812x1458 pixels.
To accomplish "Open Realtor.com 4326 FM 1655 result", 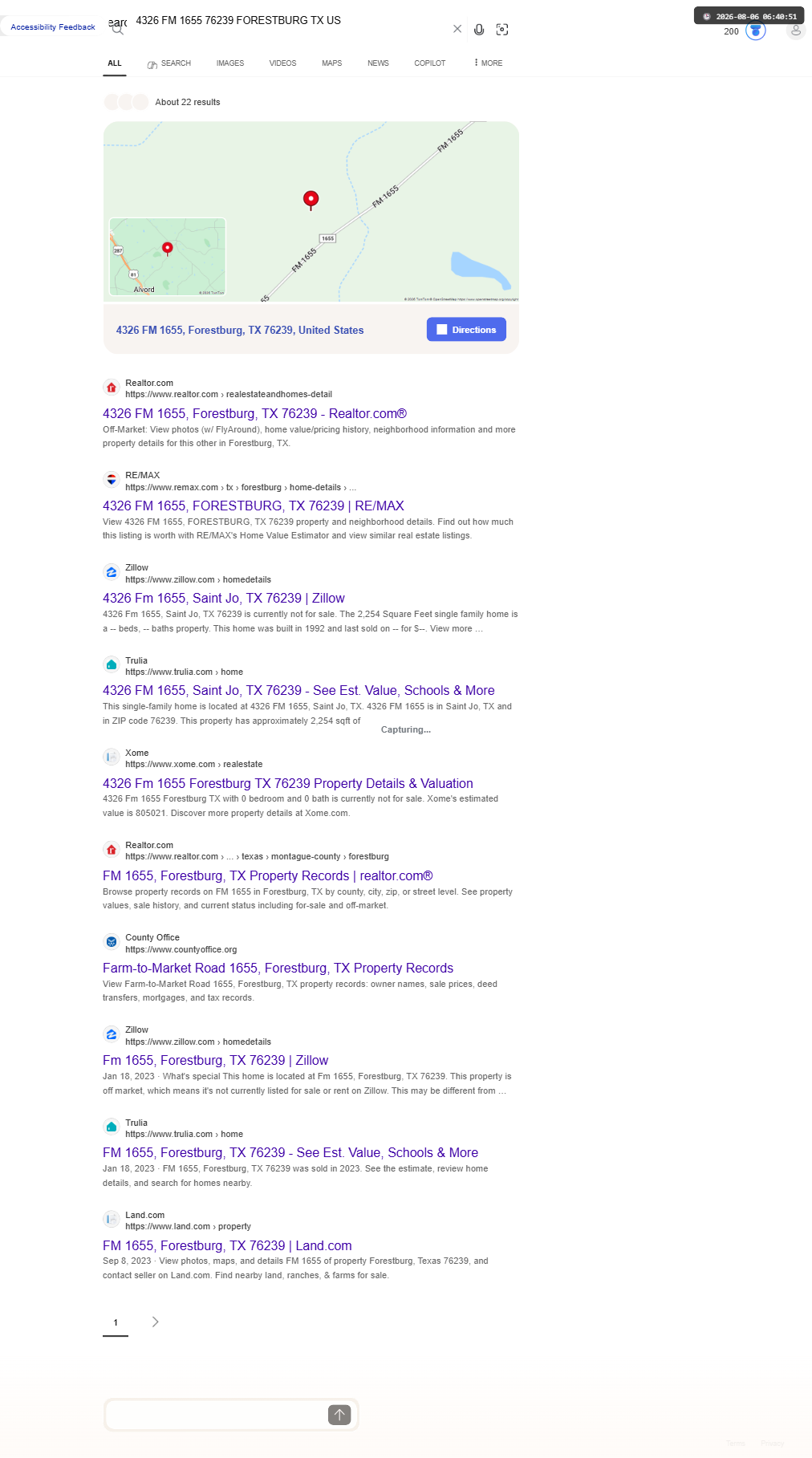I will click(x=254, y=414).
